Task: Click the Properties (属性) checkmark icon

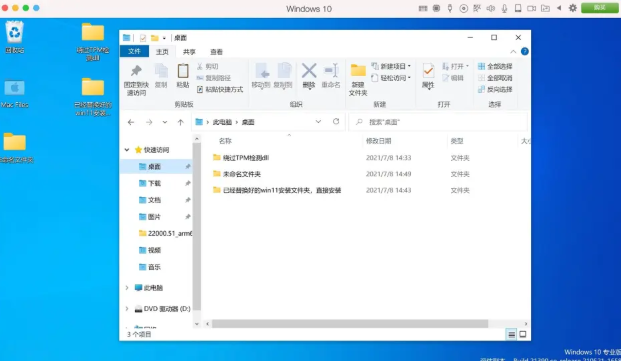Action: [428, 71]
